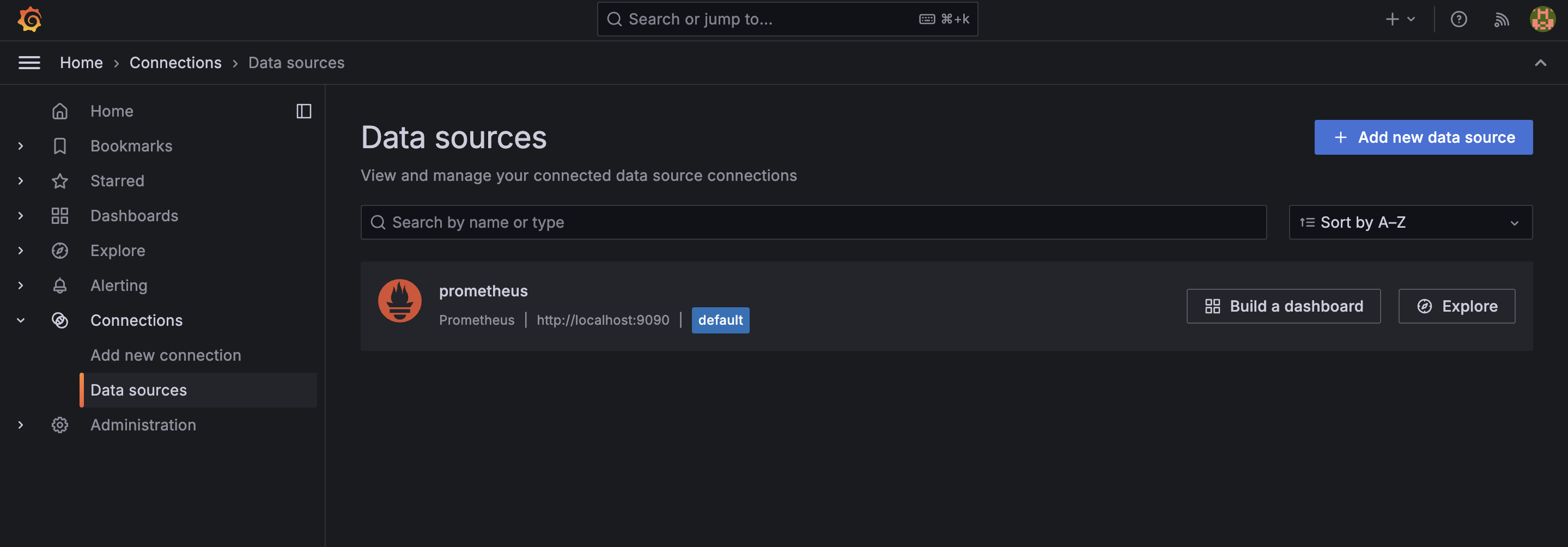The image size is (1568, 547).
Task: Click the http://localhost:9090 URL text
Action: coord(603,320)
